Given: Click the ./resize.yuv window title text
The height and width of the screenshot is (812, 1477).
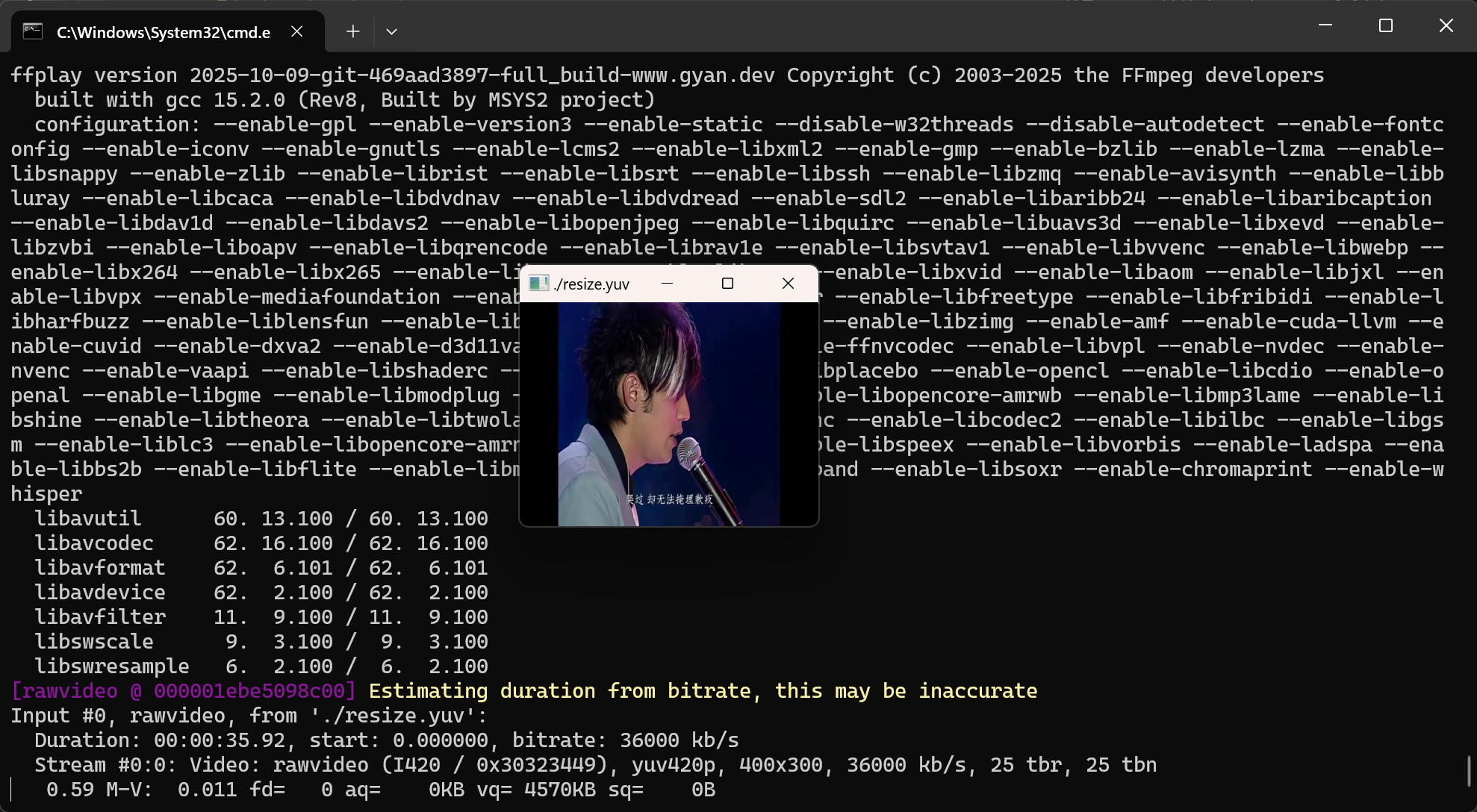Looking at the screenshot, I should click(x=591, y=284).
